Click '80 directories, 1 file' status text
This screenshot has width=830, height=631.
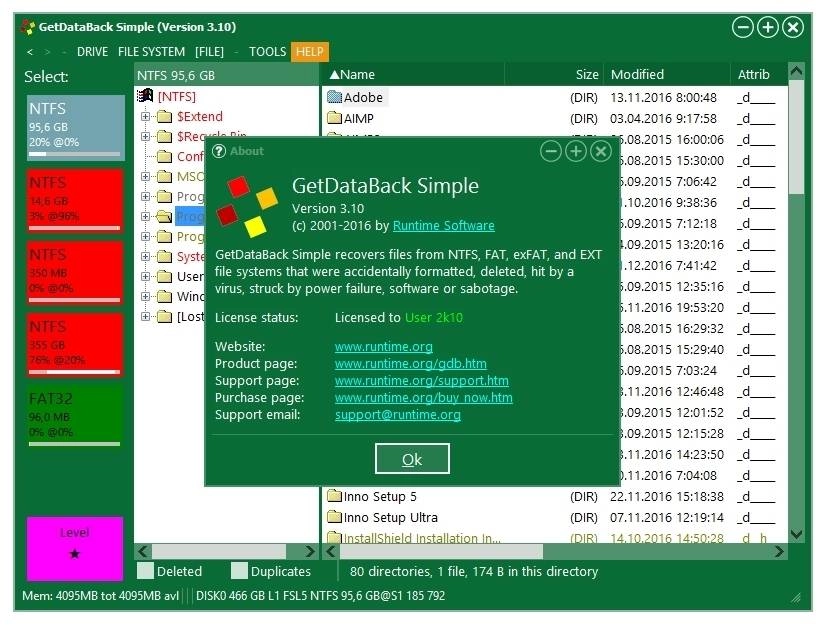point(474,571)
